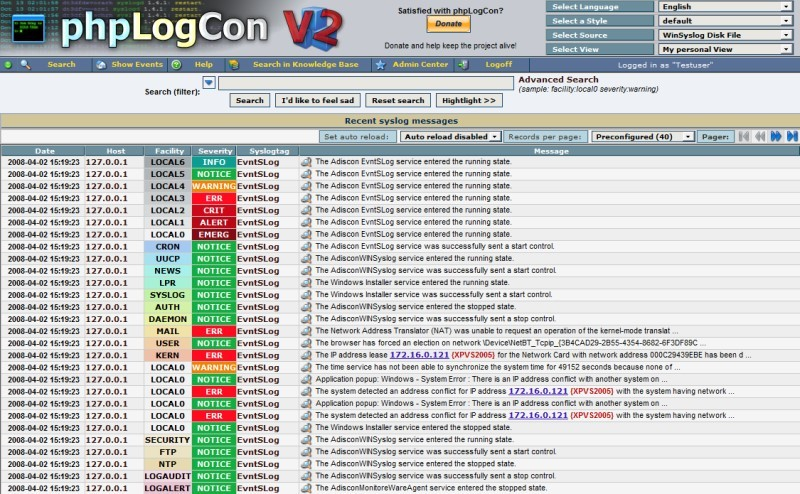Screen dimensions: 800x494
Task: Click the red ERR severity cell in MAIL row
Action: click(x=214, y=331)
